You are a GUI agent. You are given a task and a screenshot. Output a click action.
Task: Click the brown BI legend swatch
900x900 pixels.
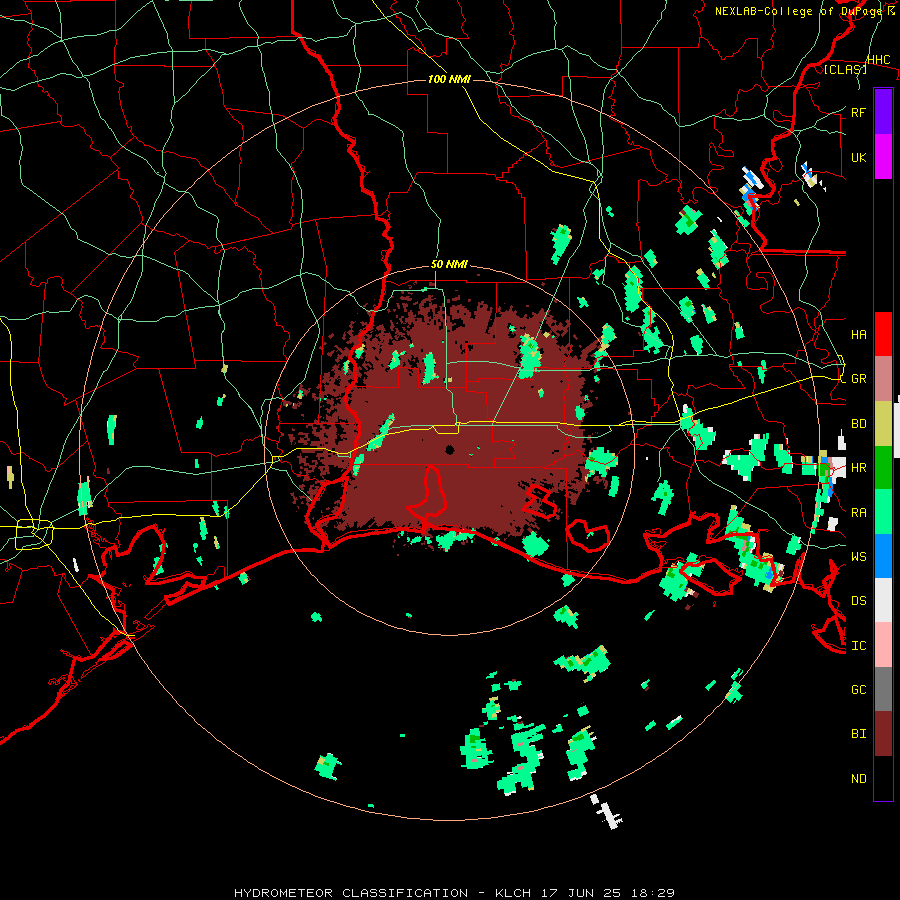pos(883,734)
